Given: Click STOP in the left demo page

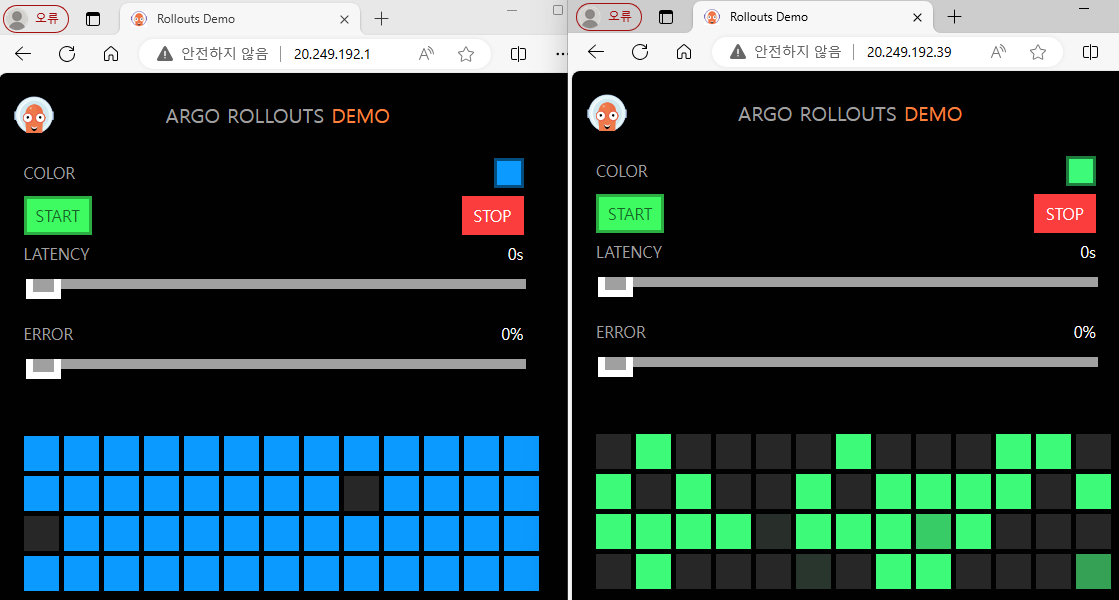Looking at the screenshot, I should tap(492, 215).
